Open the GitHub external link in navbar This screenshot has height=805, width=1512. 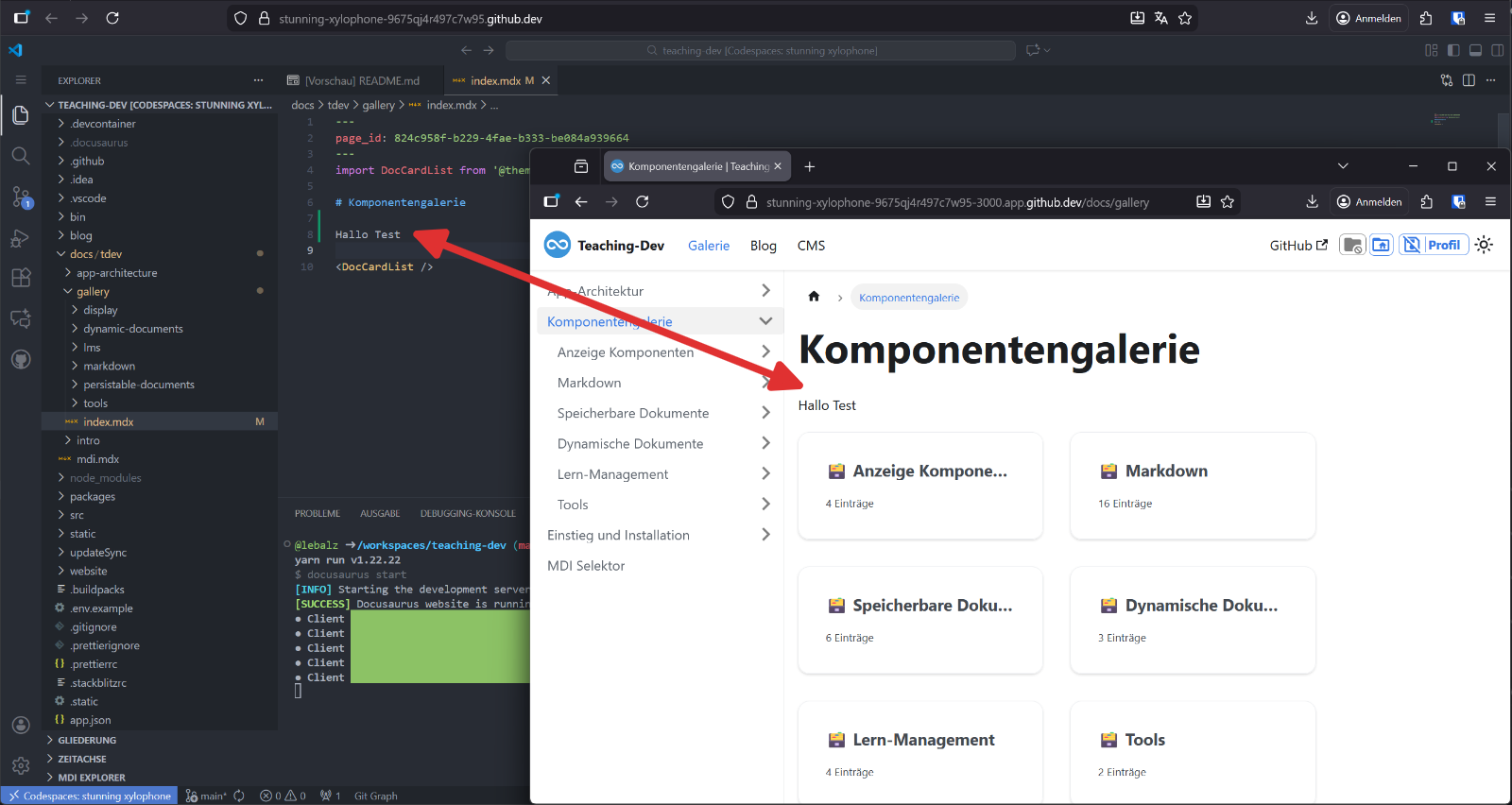coord(1297,245)
